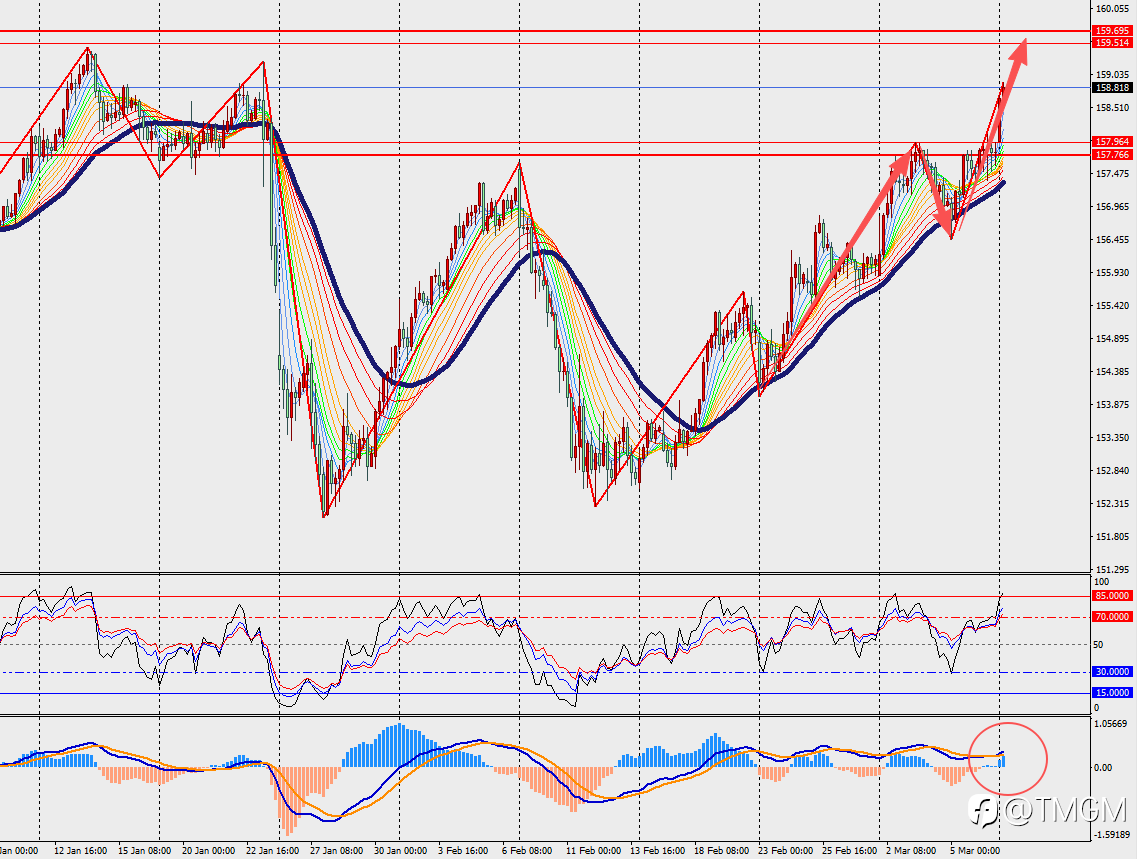Click the 157.475 price axis label
Viewport: 1138px width, 859px height.
point(1113,173)
